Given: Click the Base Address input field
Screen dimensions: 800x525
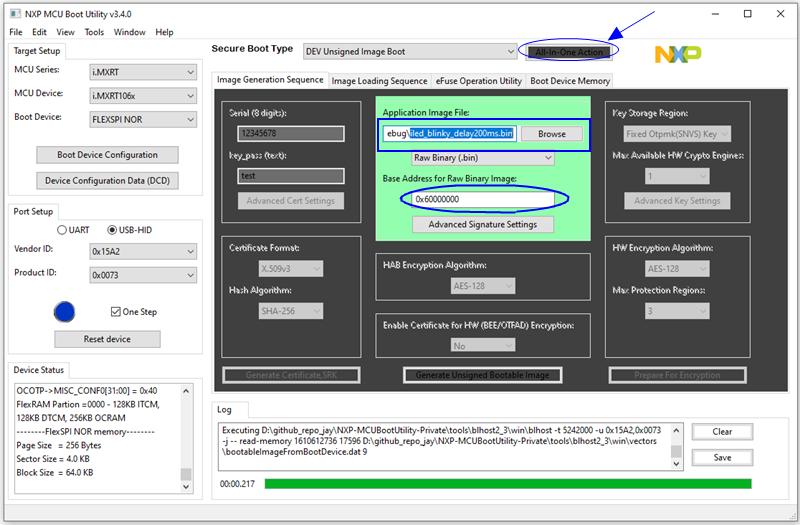Looking at the screenshot, I should coord(483,199).
